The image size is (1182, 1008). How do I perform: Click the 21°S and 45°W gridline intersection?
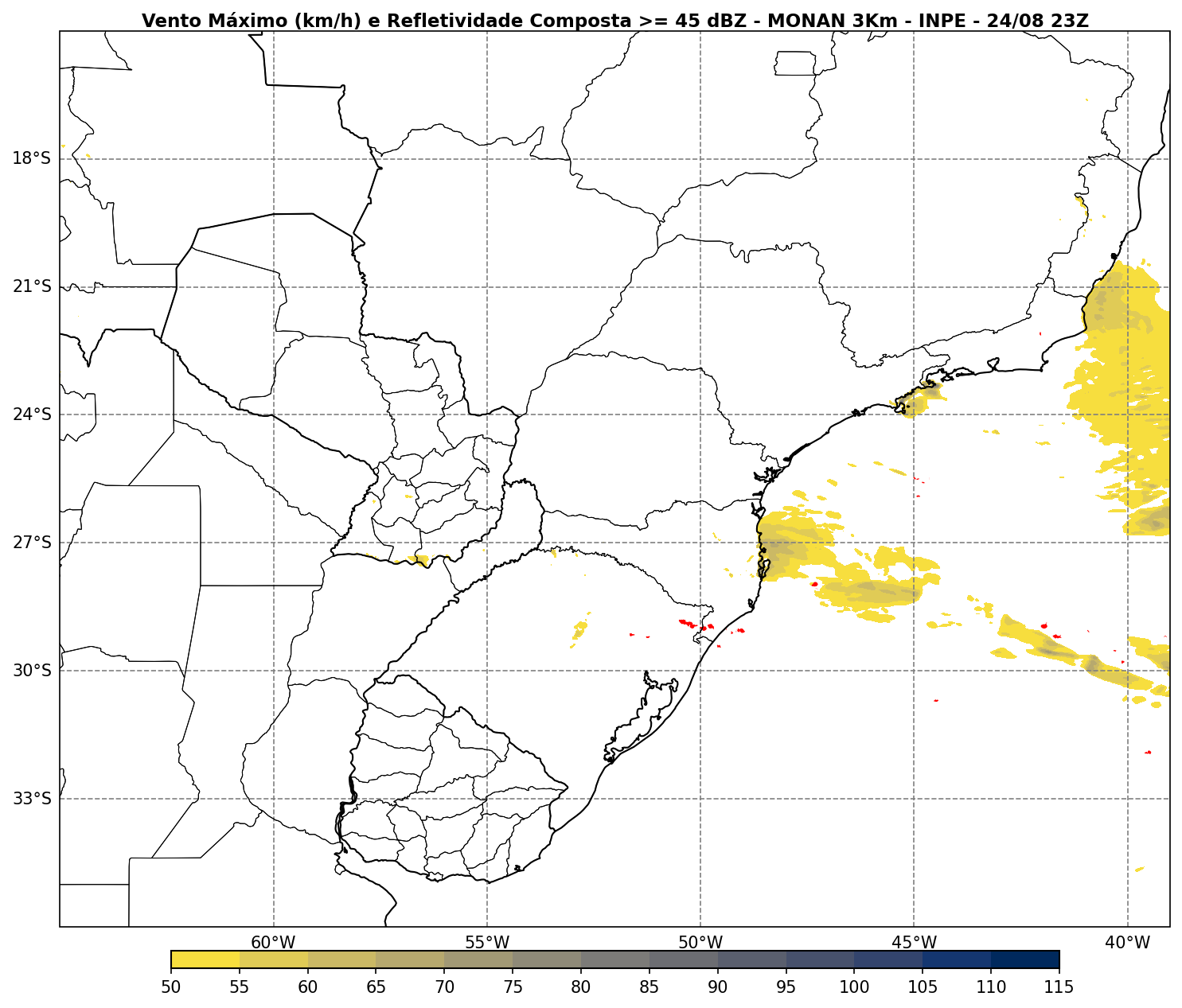[x=914, y=287]
